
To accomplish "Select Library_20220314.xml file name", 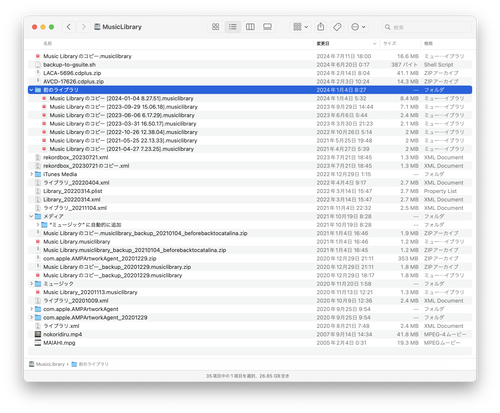I will pyautogui.click(x=72, y=199).
